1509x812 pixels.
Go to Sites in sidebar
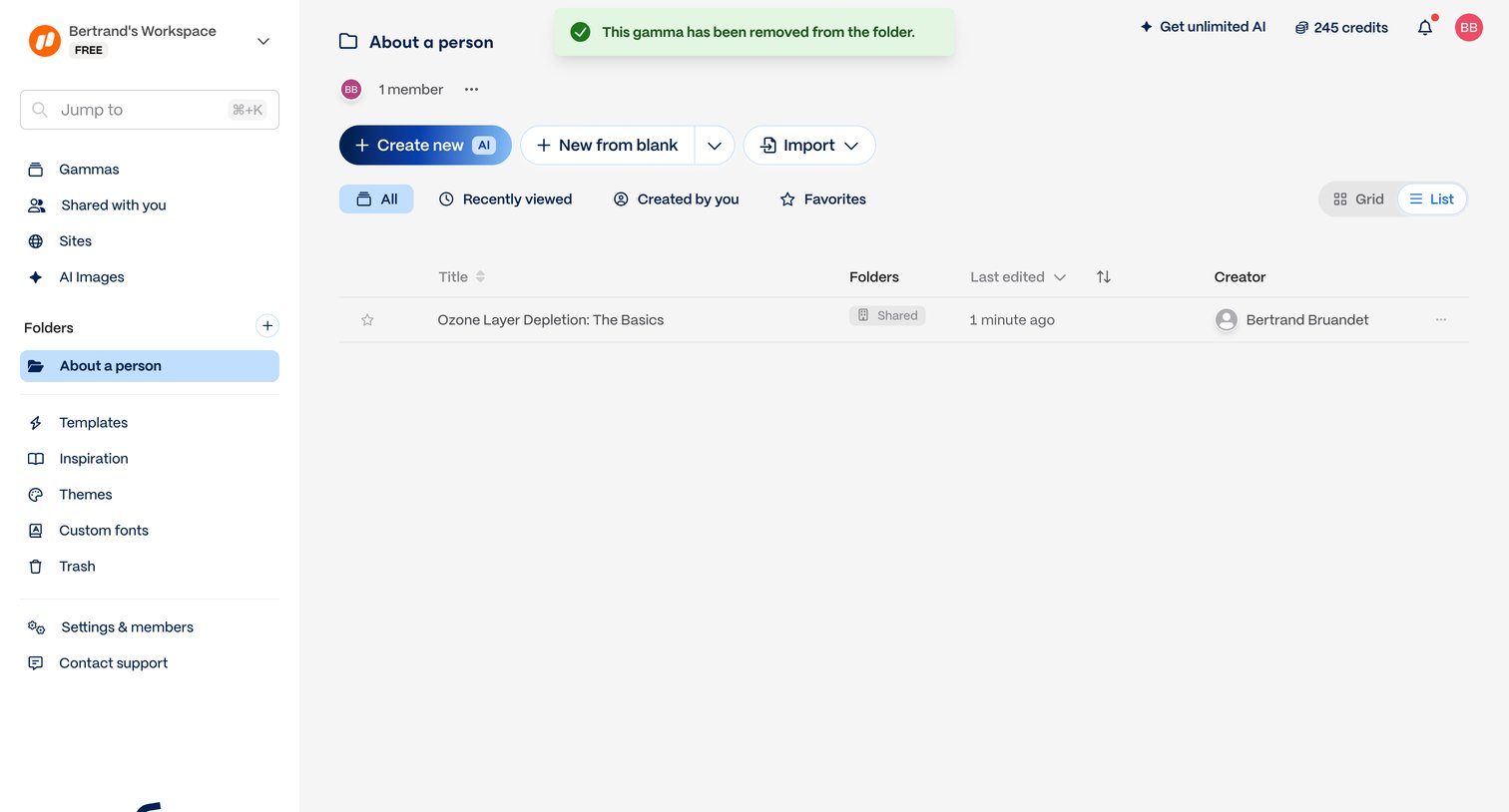pos(75,241)
